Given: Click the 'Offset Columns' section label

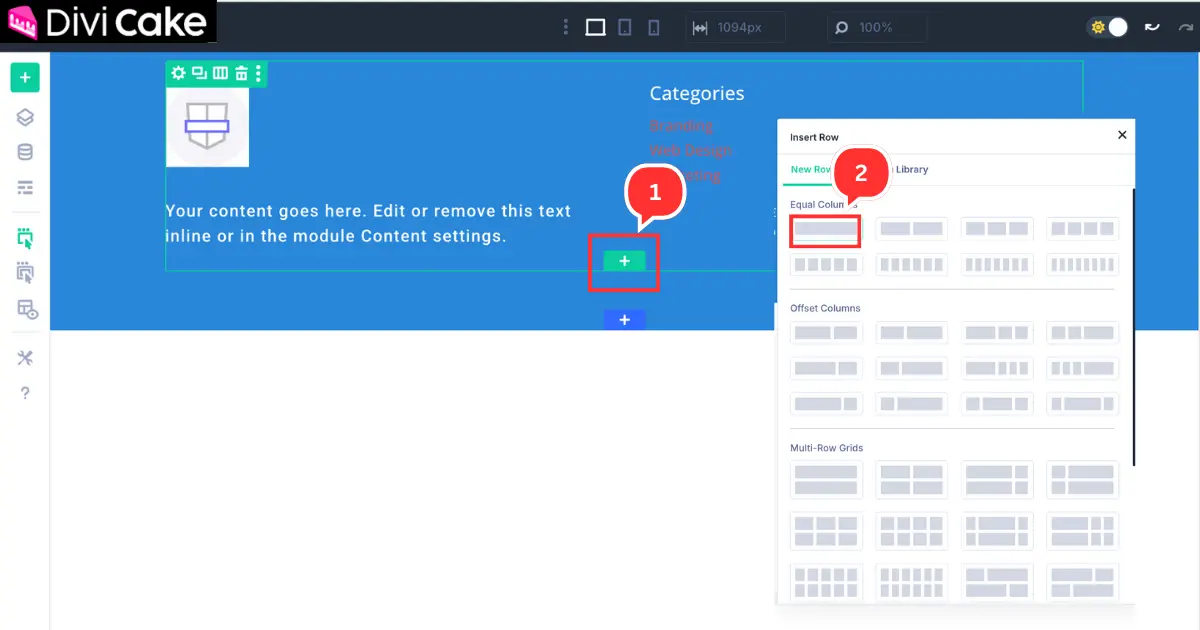Looking at the screenshot, I should (825, 308).
